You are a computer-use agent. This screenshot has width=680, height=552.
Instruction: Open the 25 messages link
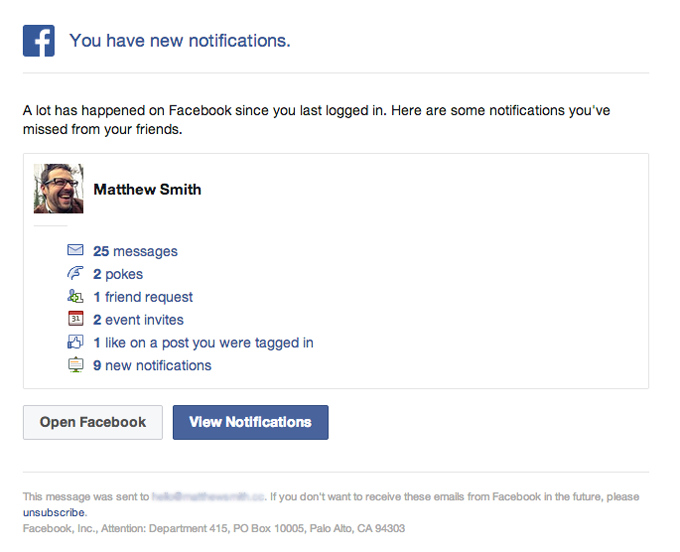(135, 251)
